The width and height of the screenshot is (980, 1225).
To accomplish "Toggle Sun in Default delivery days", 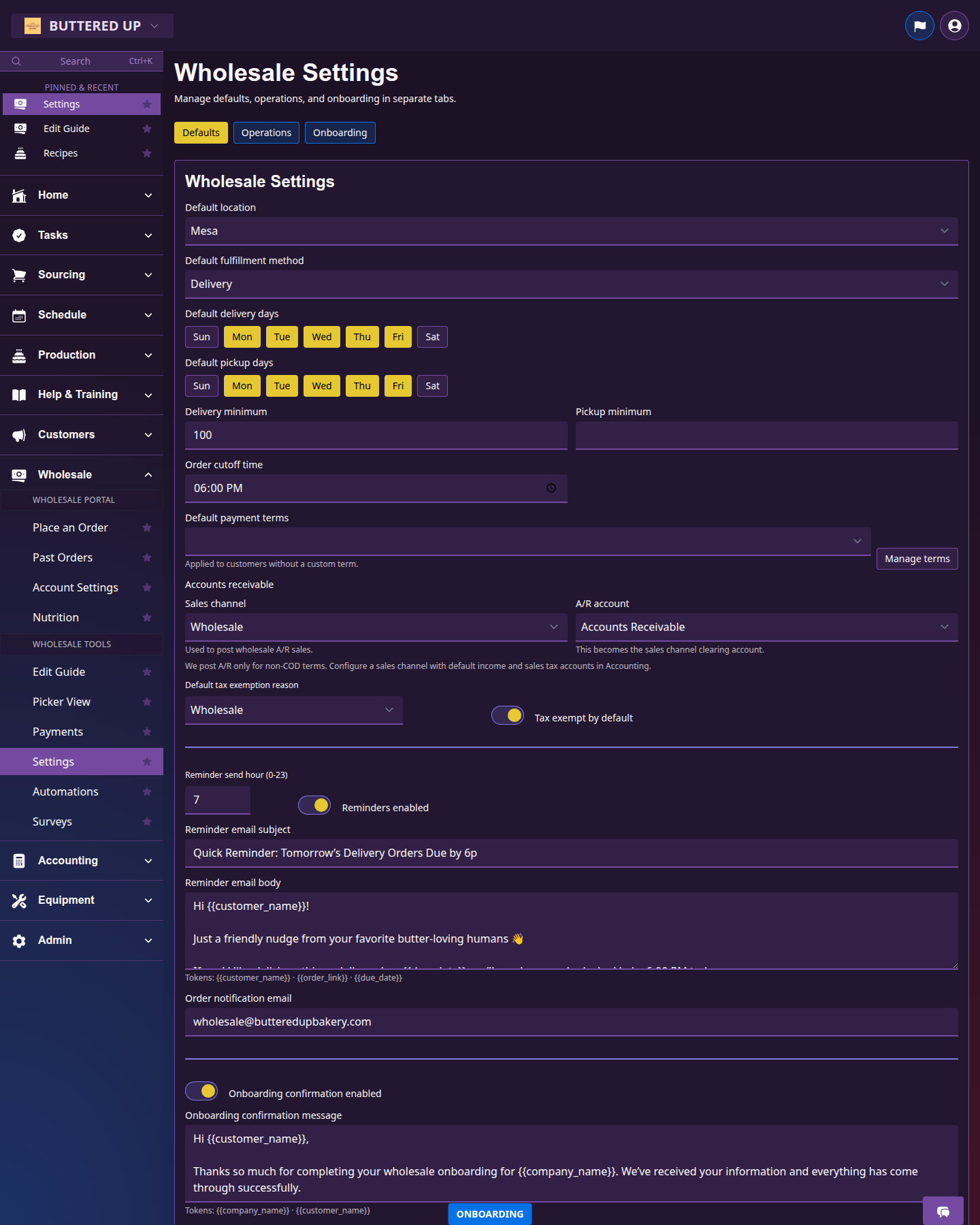I will tap(201, 337).
